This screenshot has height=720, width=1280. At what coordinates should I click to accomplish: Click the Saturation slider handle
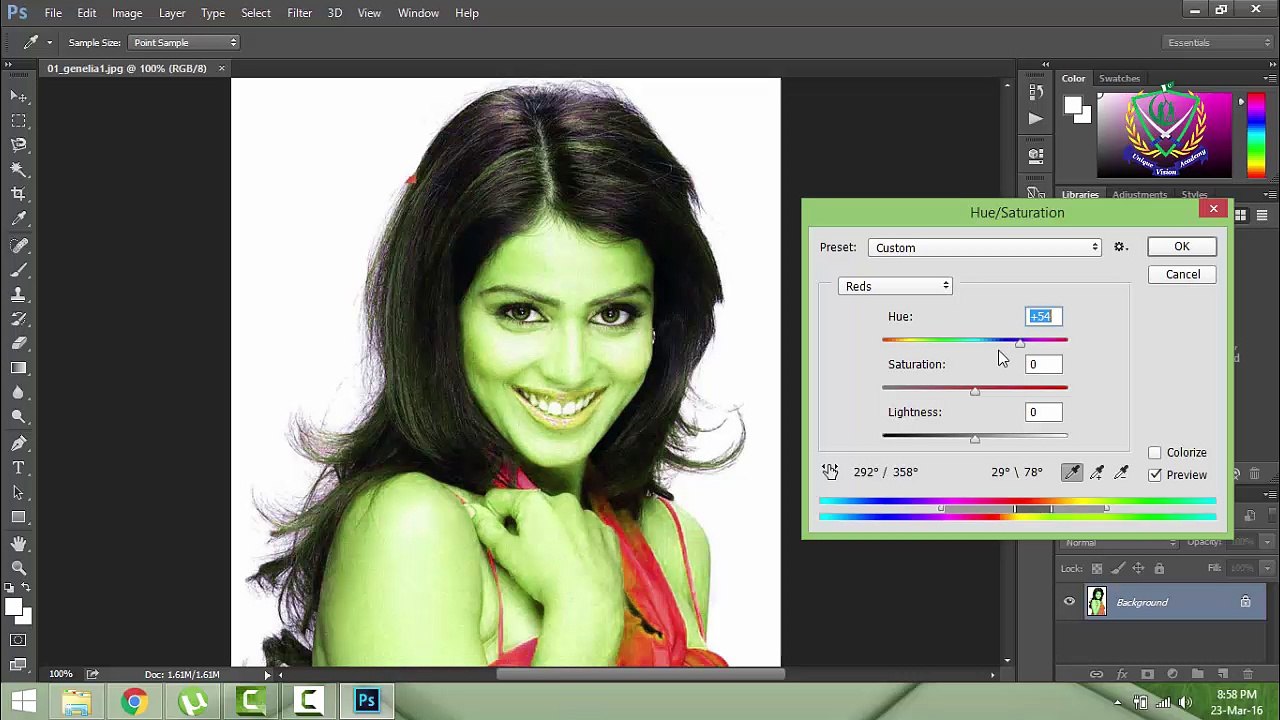(x=975, y=391)
